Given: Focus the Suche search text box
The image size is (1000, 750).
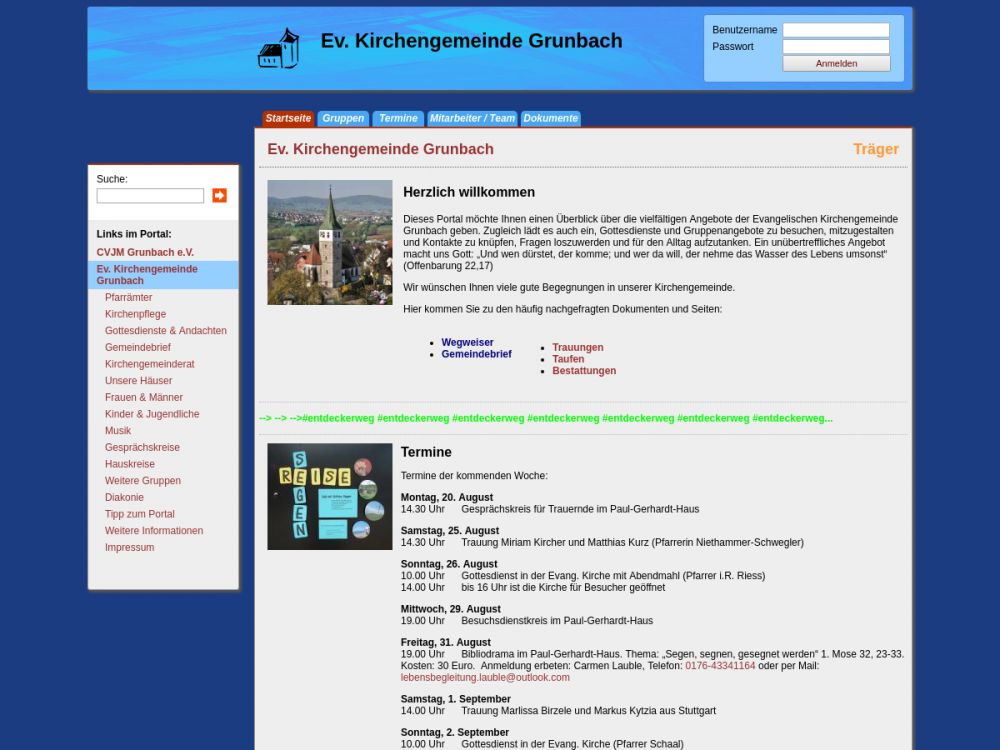Looking at the screenshot, I should coord(150,196).
